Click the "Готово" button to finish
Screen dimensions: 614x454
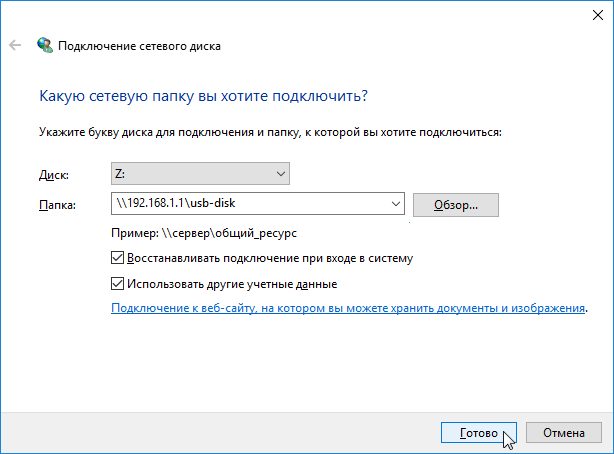coord(478,433)
